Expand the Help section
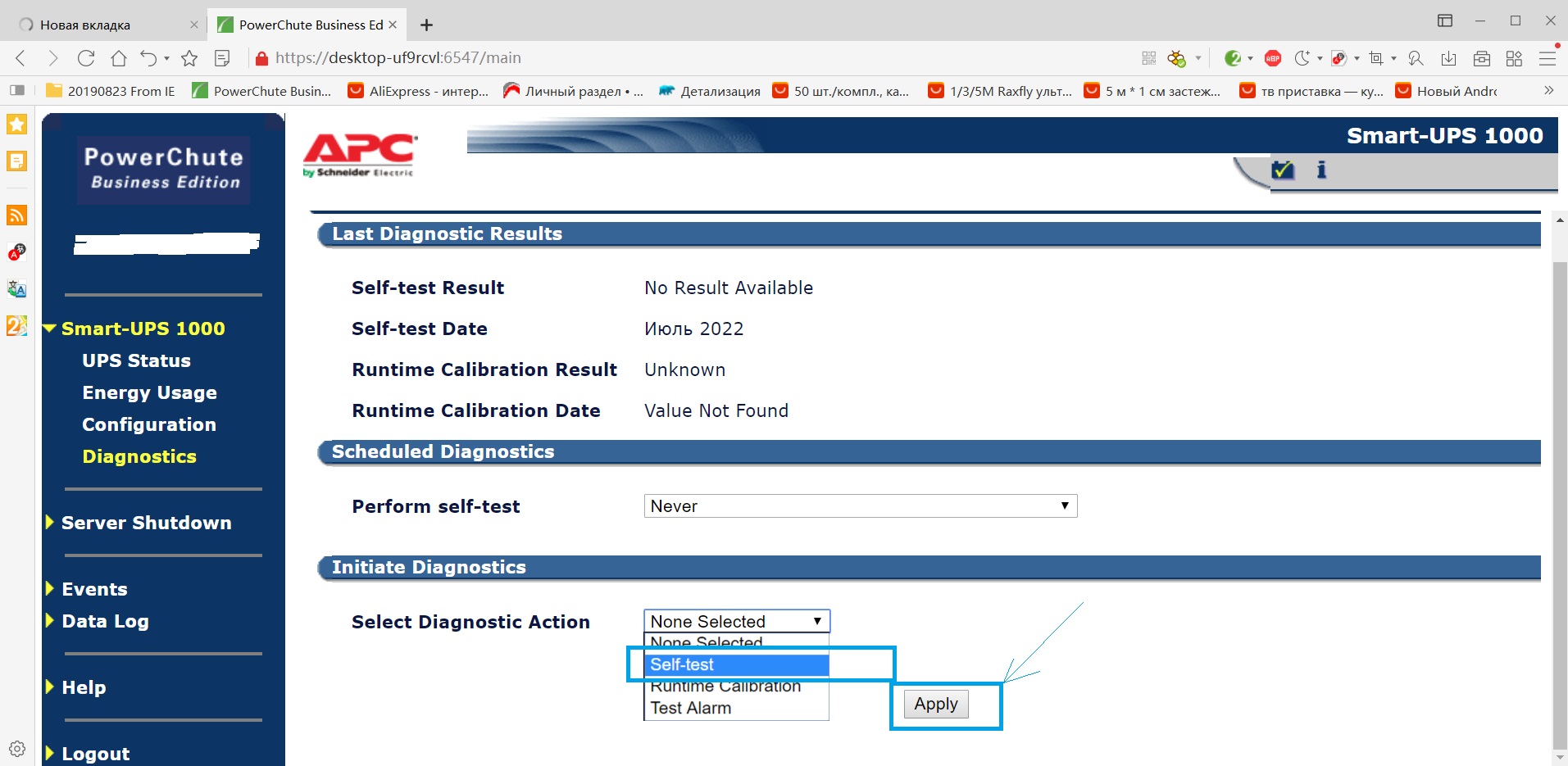 tap(50, 687)
